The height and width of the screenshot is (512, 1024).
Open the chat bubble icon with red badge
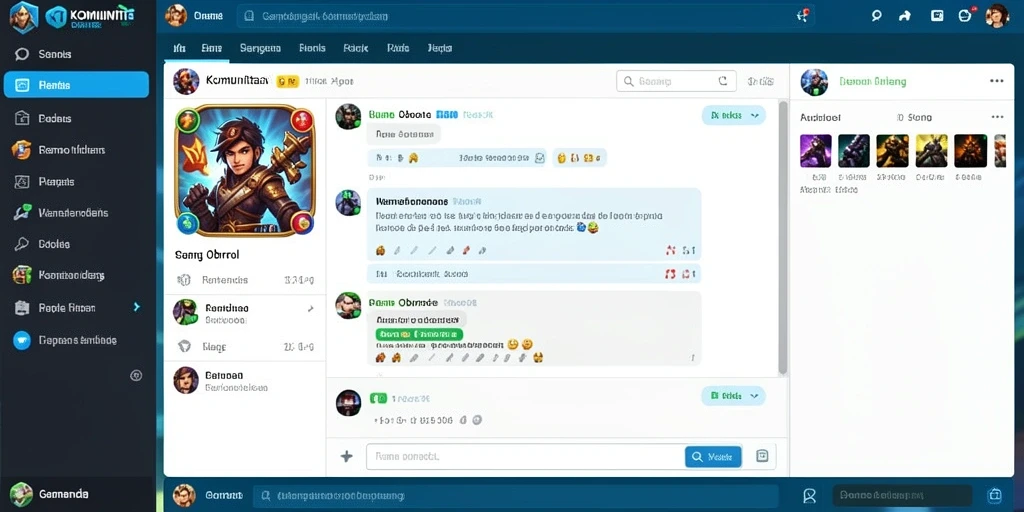[966, 15]
